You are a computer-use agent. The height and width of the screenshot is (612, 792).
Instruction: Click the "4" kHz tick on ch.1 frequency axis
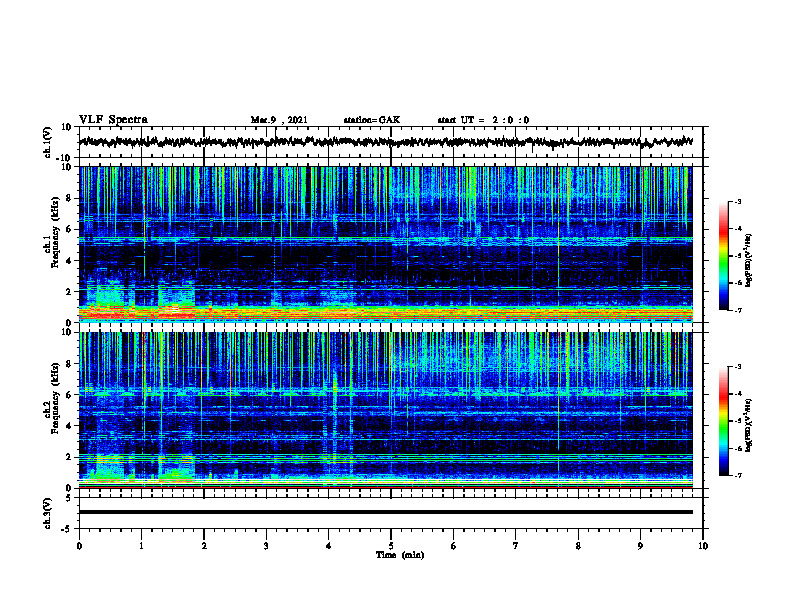click(69, 261)
